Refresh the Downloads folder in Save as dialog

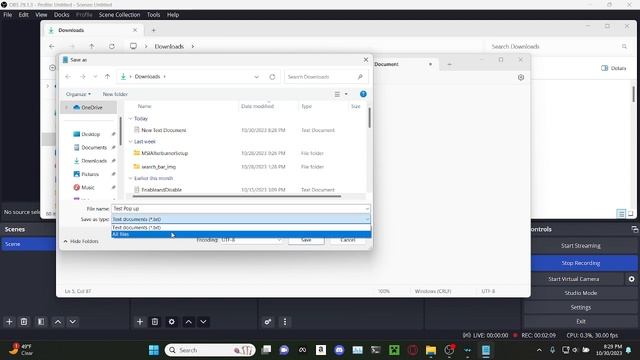[272, 77]
